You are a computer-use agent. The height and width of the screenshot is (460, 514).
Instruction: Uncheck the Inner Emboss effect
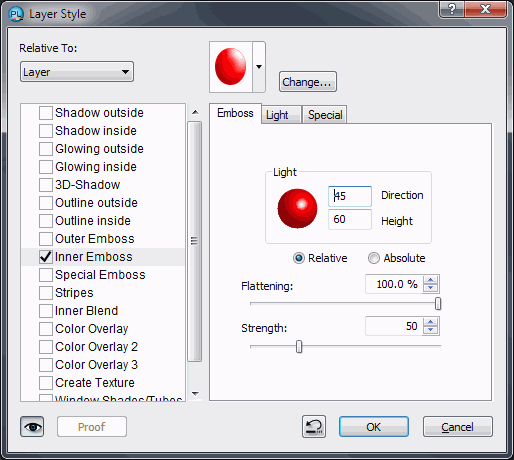tap(46, 257)
